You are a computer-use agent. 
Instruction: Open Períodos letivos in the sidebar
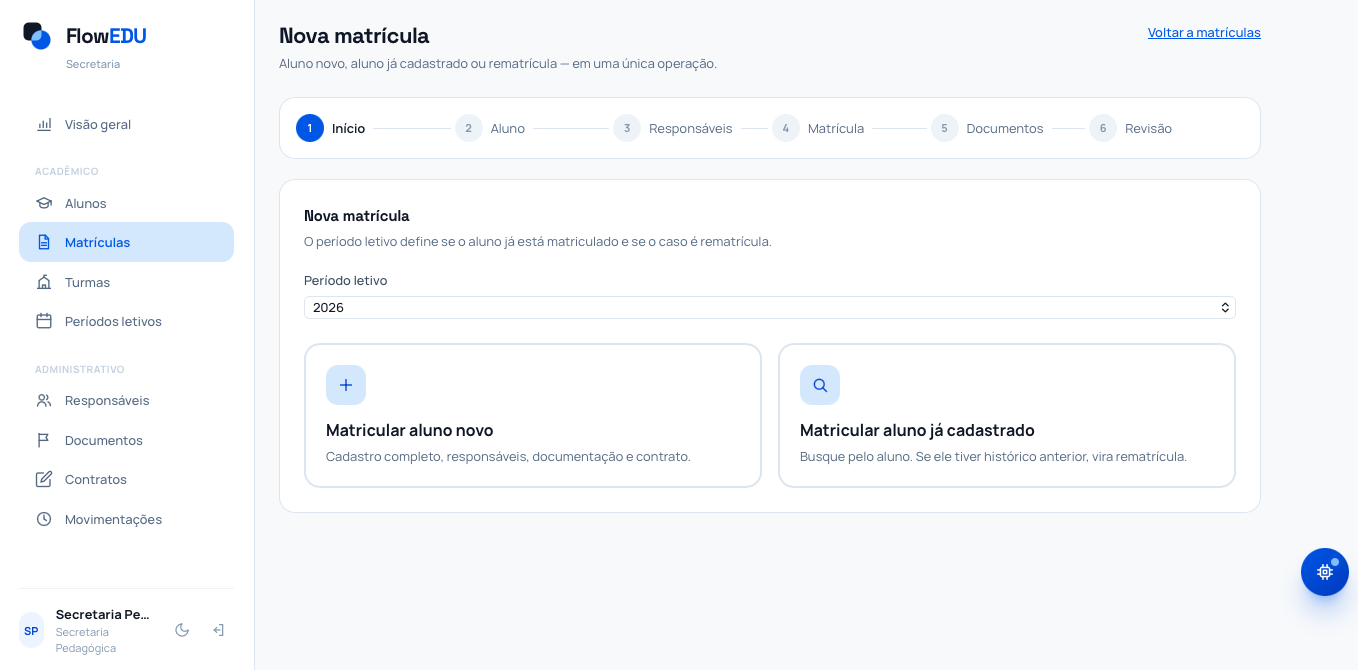[126, 321]
